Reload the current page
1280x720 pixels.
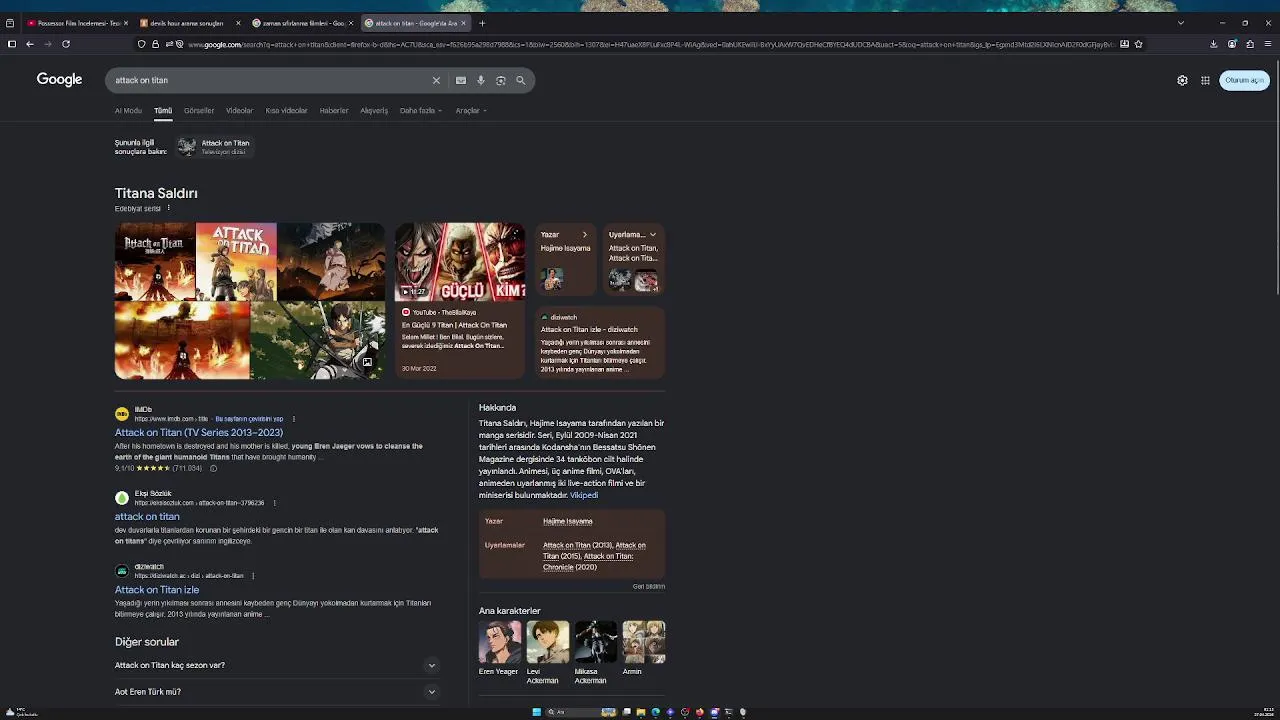[66, 44]
